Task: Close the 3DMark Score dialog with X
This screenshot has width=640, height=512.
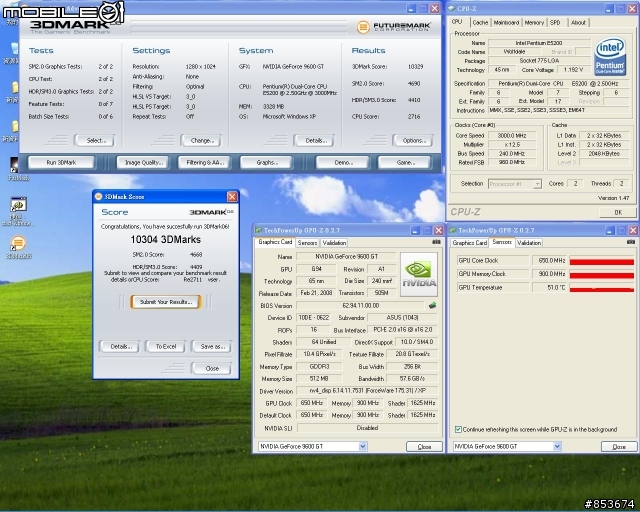Action: pos(232,197)
